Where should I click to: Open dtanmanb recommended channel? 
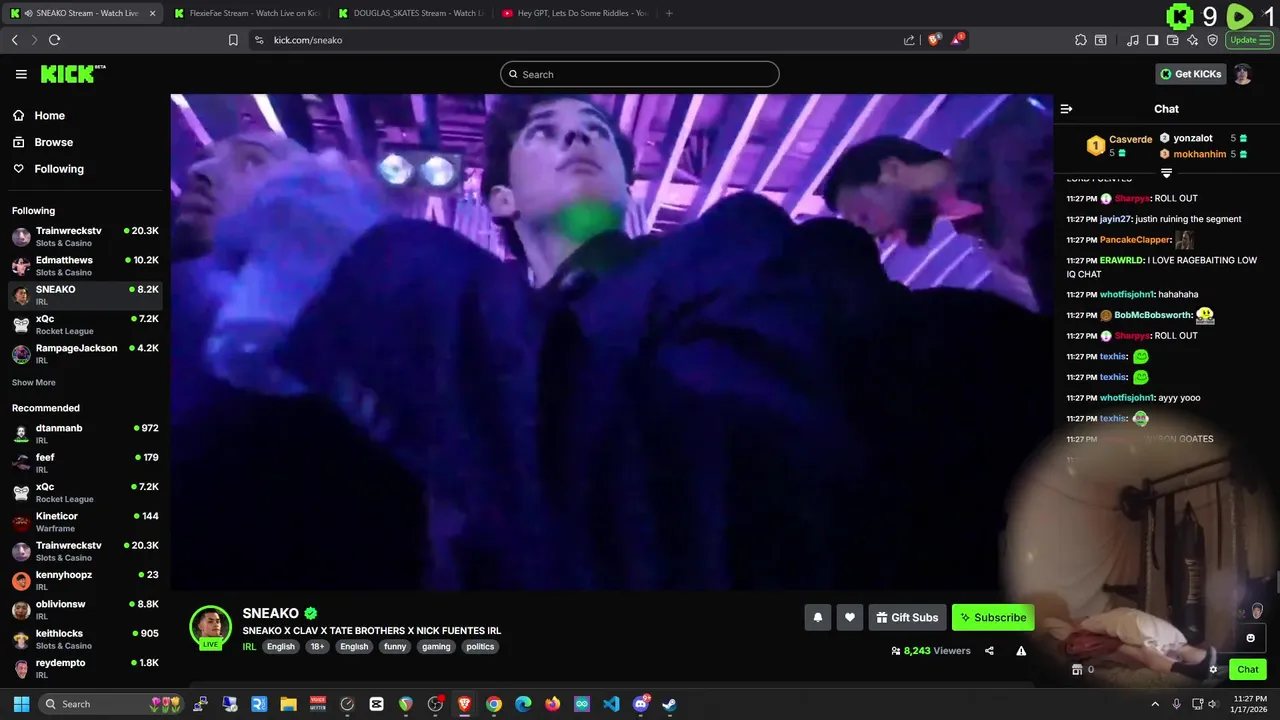point(85,433)
